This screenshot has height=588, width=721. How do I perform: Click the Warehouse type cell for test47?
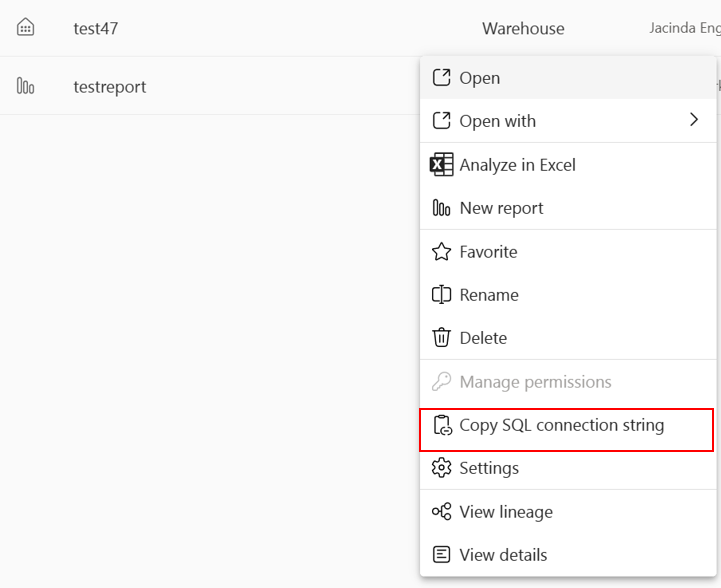pos(523,29)
